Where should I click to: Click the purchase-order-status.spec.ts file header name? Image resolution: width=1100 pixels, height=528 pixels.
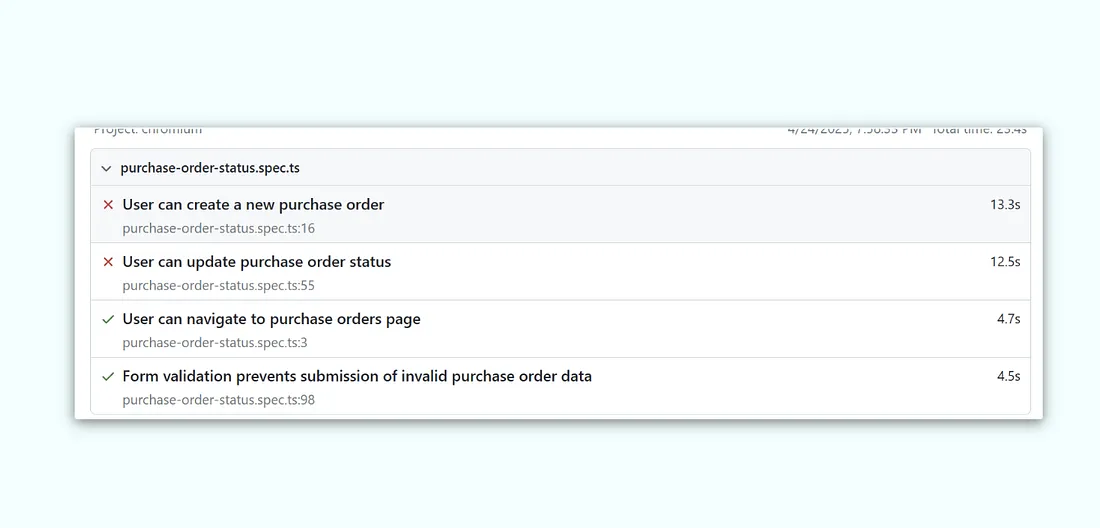210,168
